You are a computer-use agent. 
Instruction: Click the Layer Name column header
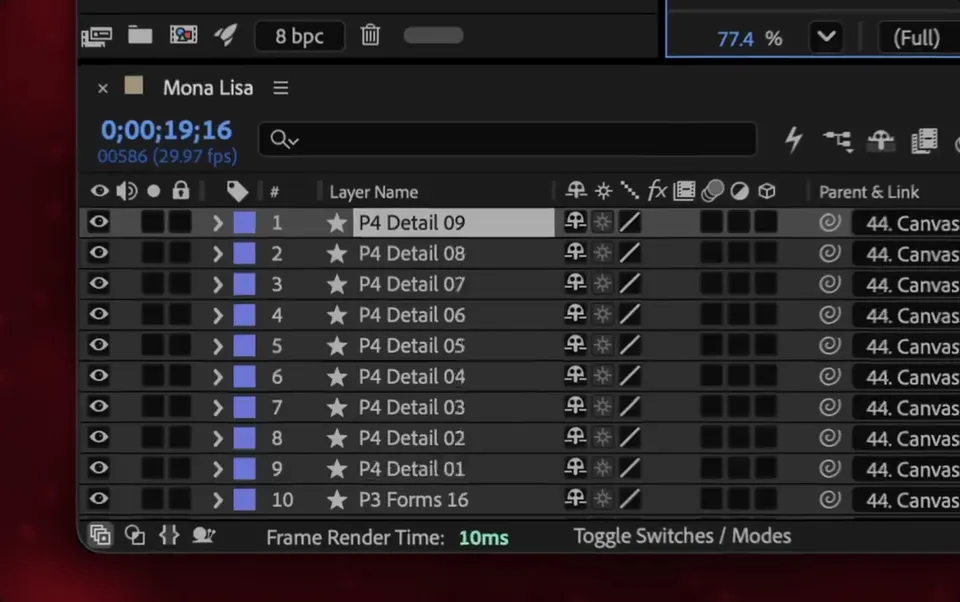[373, 192]
